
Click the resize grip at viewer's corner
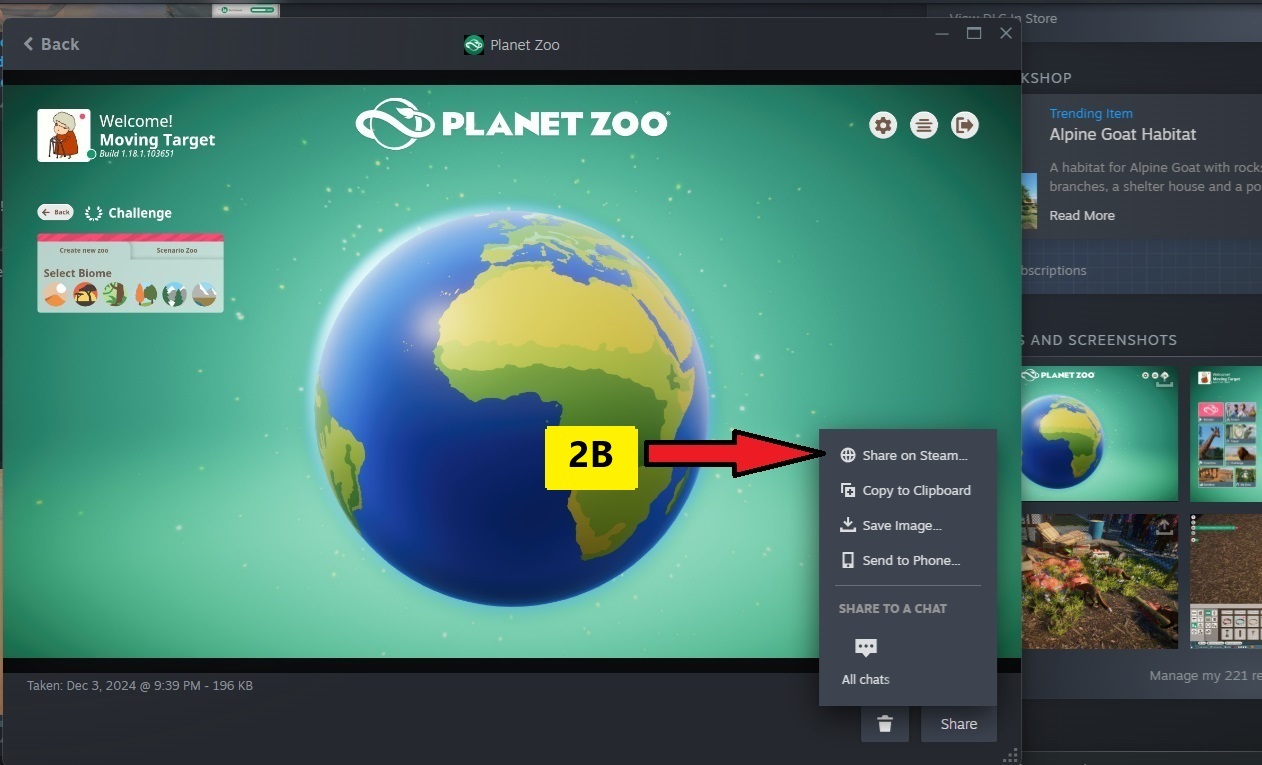[x=1010, y=755]
